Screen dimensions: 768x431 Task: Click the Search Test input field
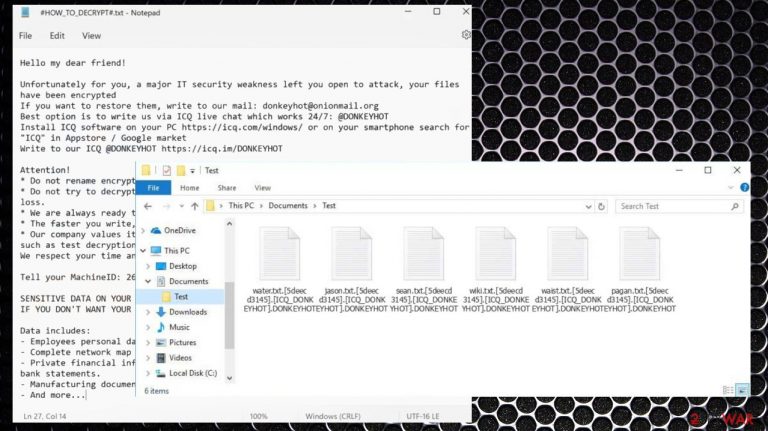click(x=679, y=207)
